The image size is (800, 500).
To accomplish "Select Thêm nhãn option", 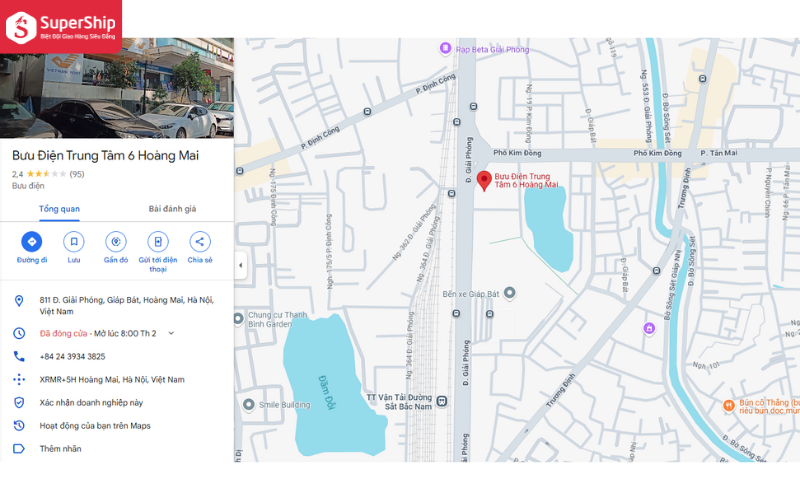I will [x=60, y=448].
